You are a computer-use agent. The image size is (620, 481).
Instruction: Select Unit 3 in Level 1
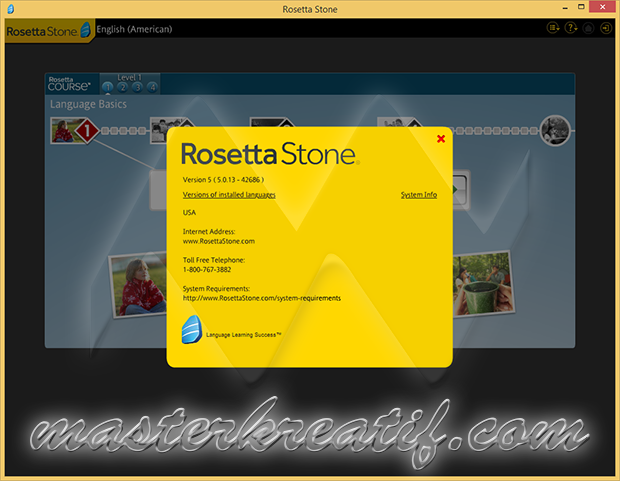(137, 87)
